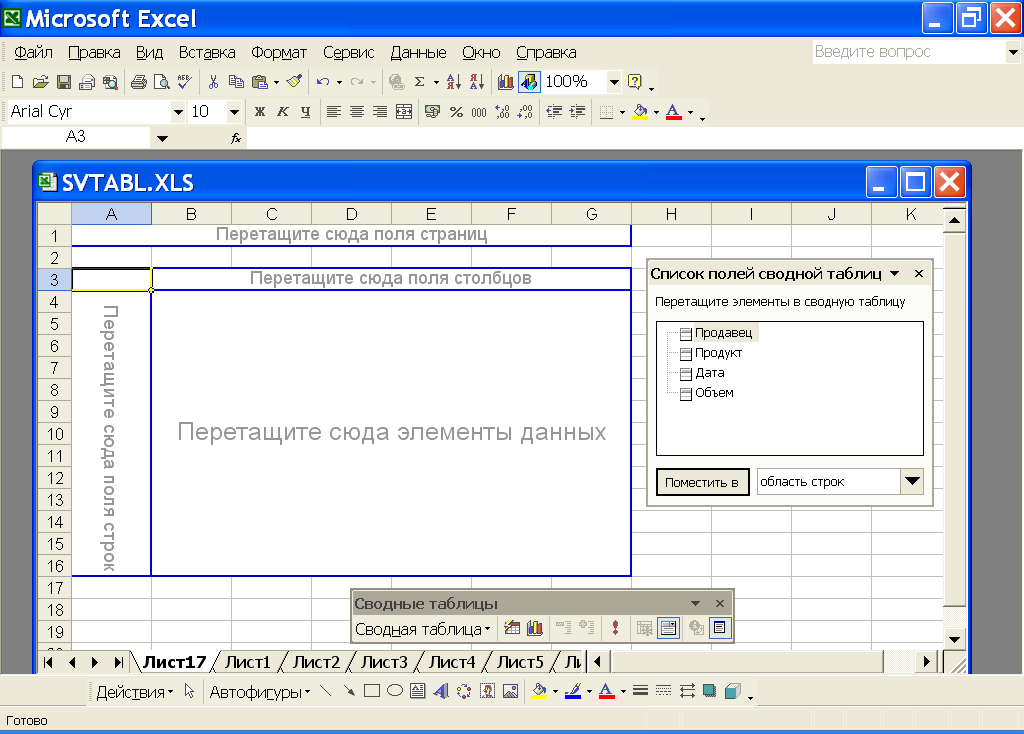Open the font name dropdown

click(178, 112)
